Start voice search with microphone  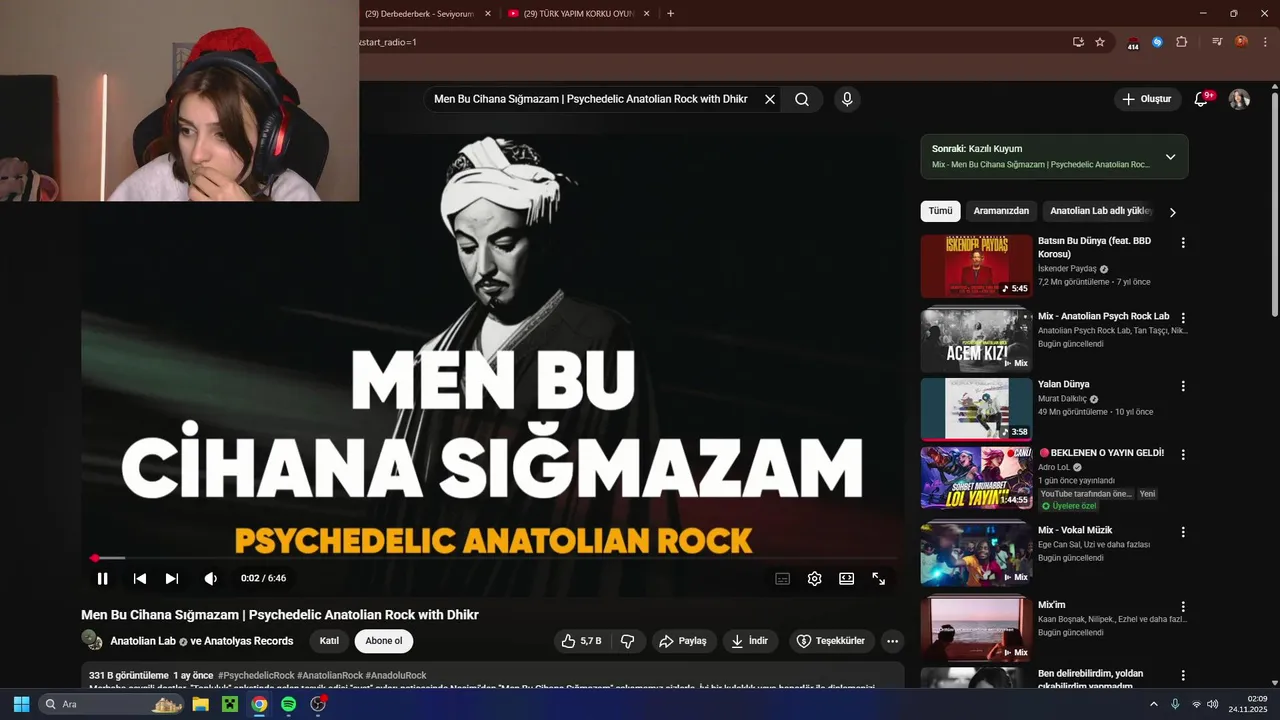pos(847,99)
